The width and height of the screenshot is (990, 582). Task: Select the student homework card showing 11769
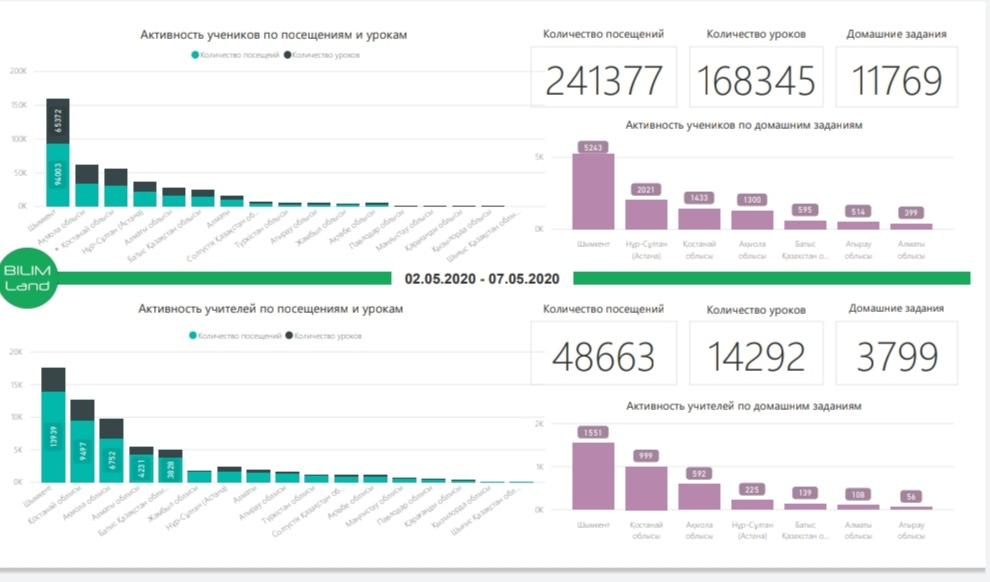tap(896, 78)
